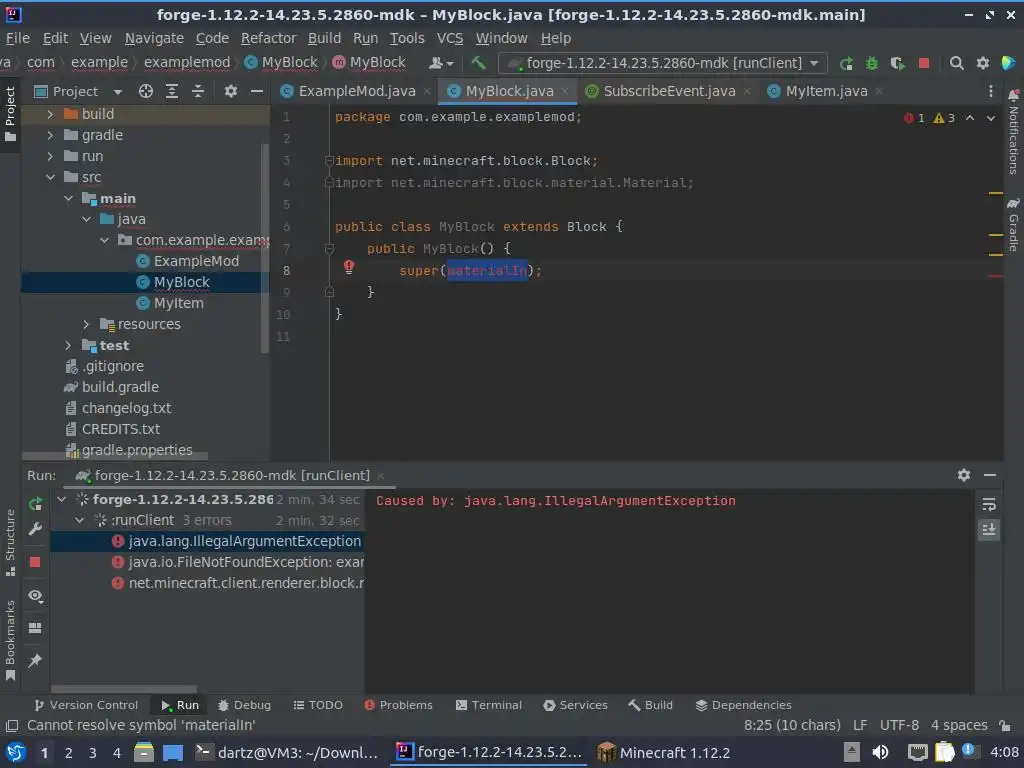This screenshot has height=768, width=1024.
Task: Open the Notifications side panel
Action: click(1013, 131)
